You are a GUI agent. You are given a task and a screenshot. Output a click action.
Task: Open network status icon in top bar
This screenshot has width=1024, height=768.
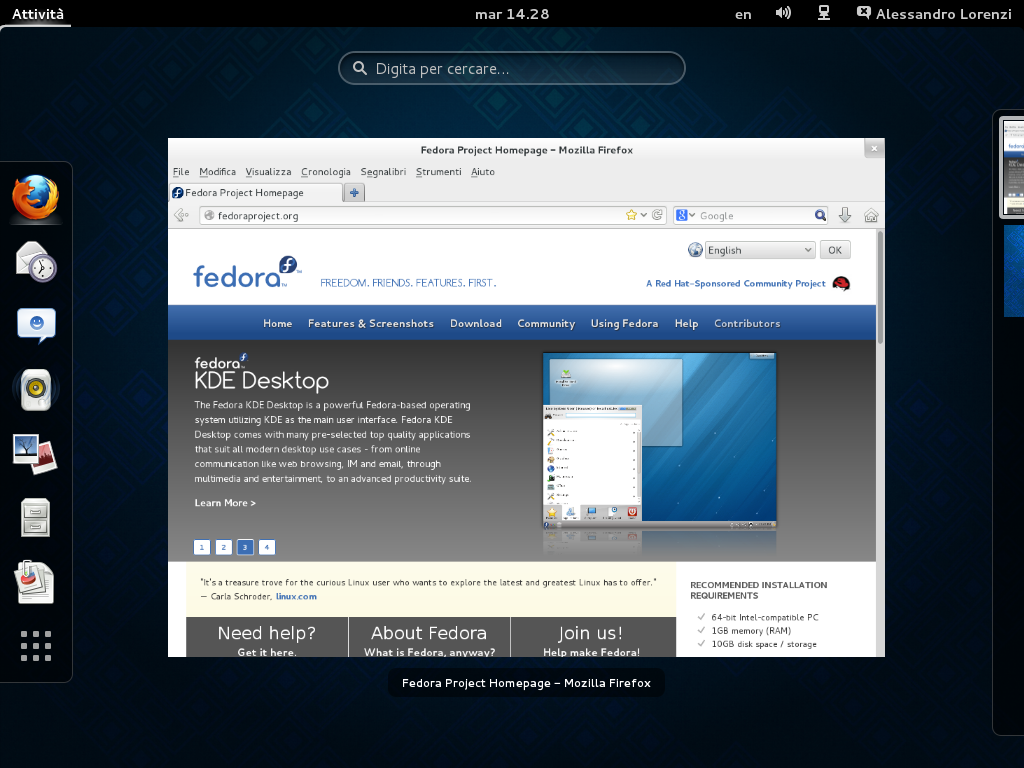pos(824,13)
